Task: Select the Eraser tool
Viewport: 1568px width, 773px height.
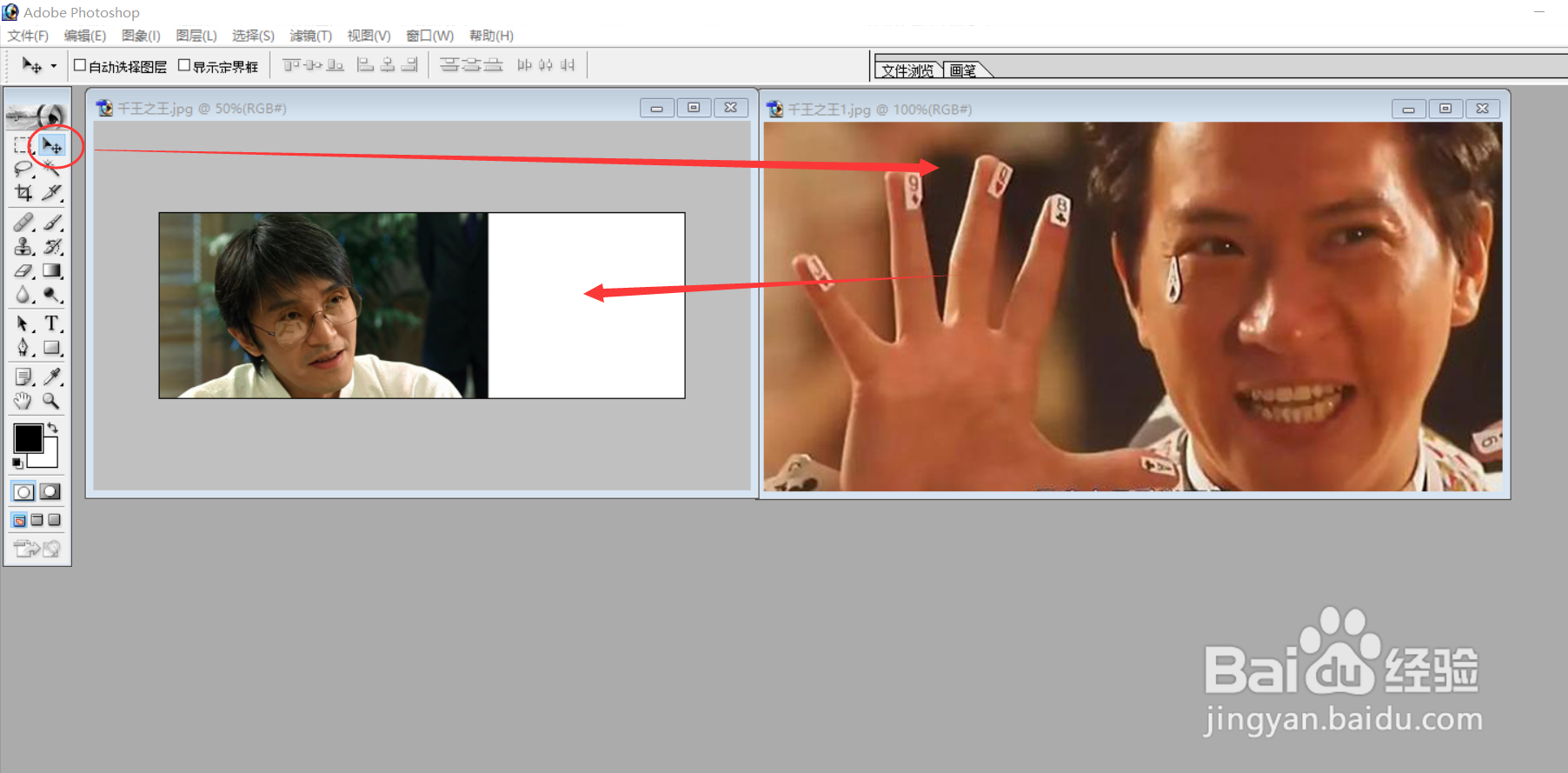Action: tap(23, 271)
